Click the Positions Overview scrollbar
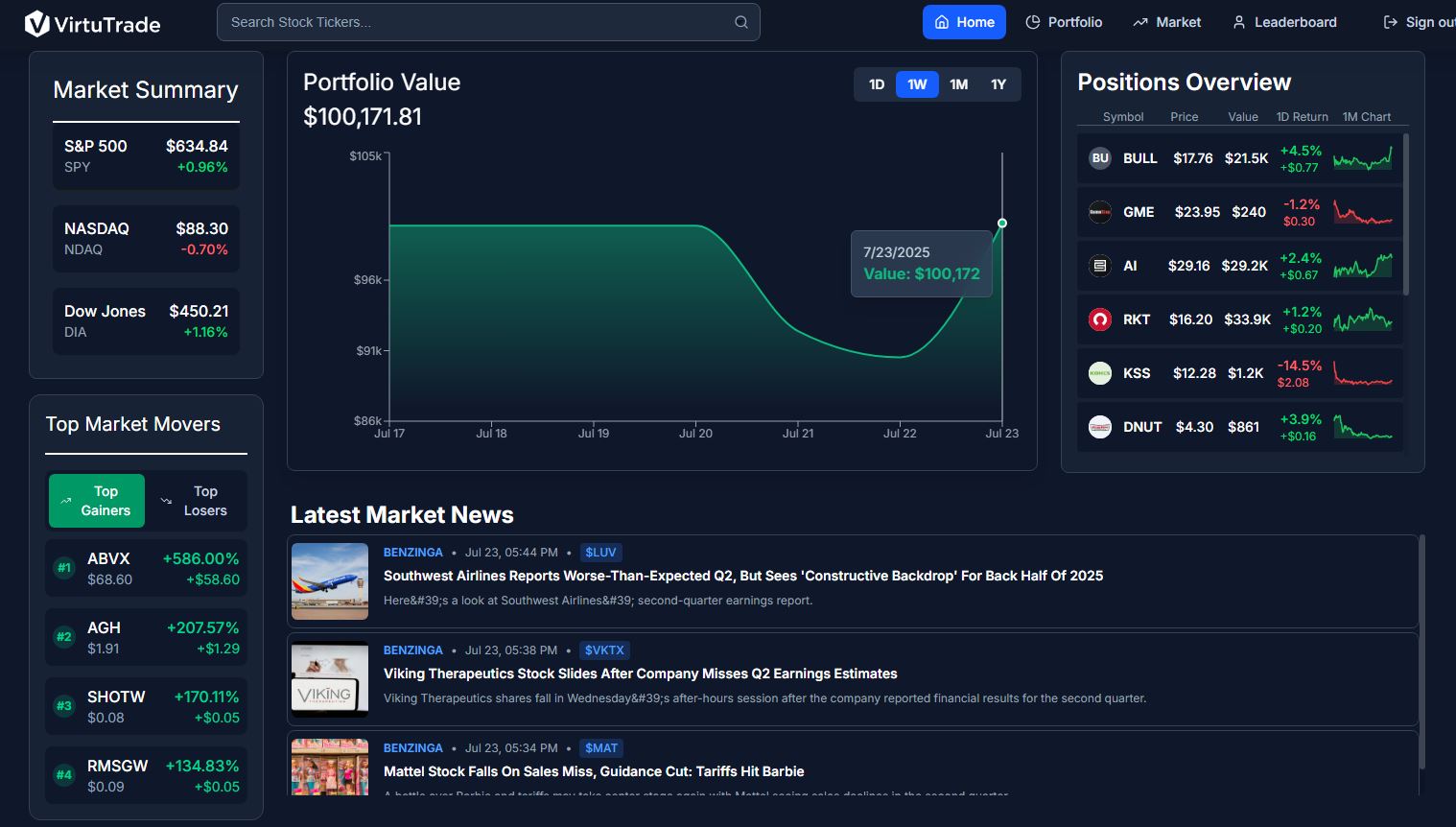Viewport: 1456px width, 827px height. click(1406, 214)
